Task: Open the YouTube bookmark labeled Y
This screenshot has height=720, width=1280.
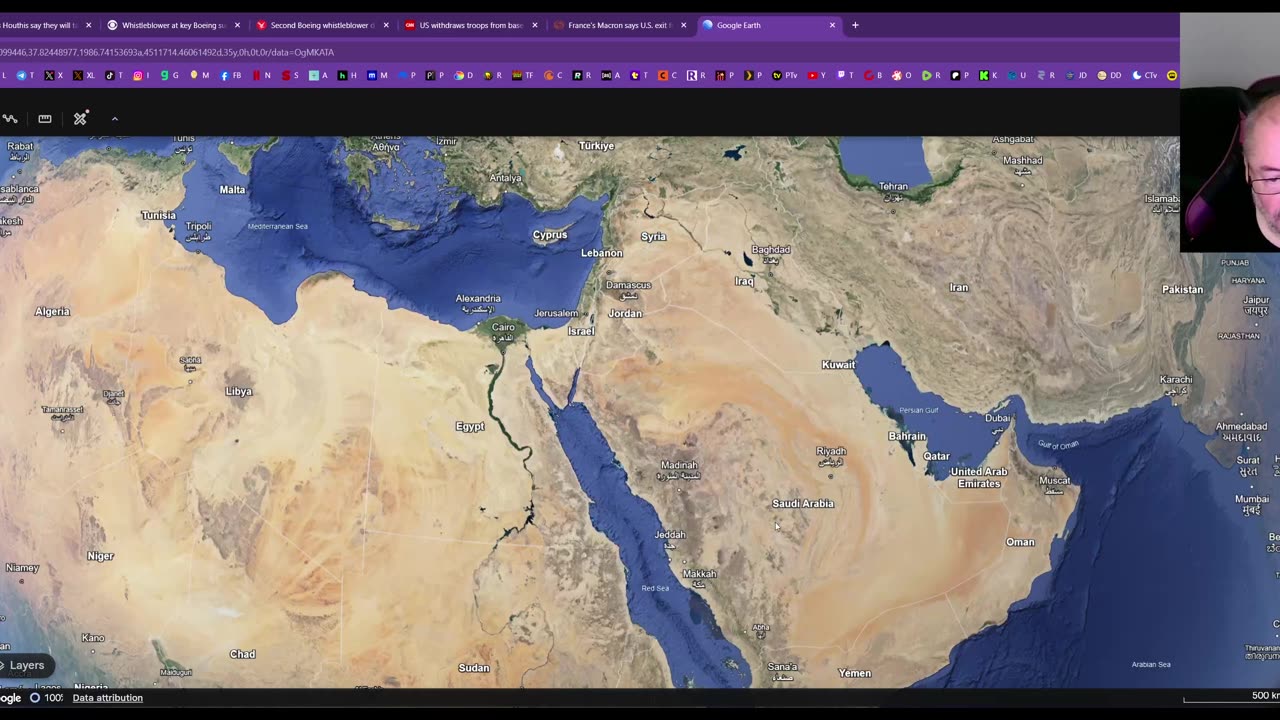Action: [x=817, y=75]
